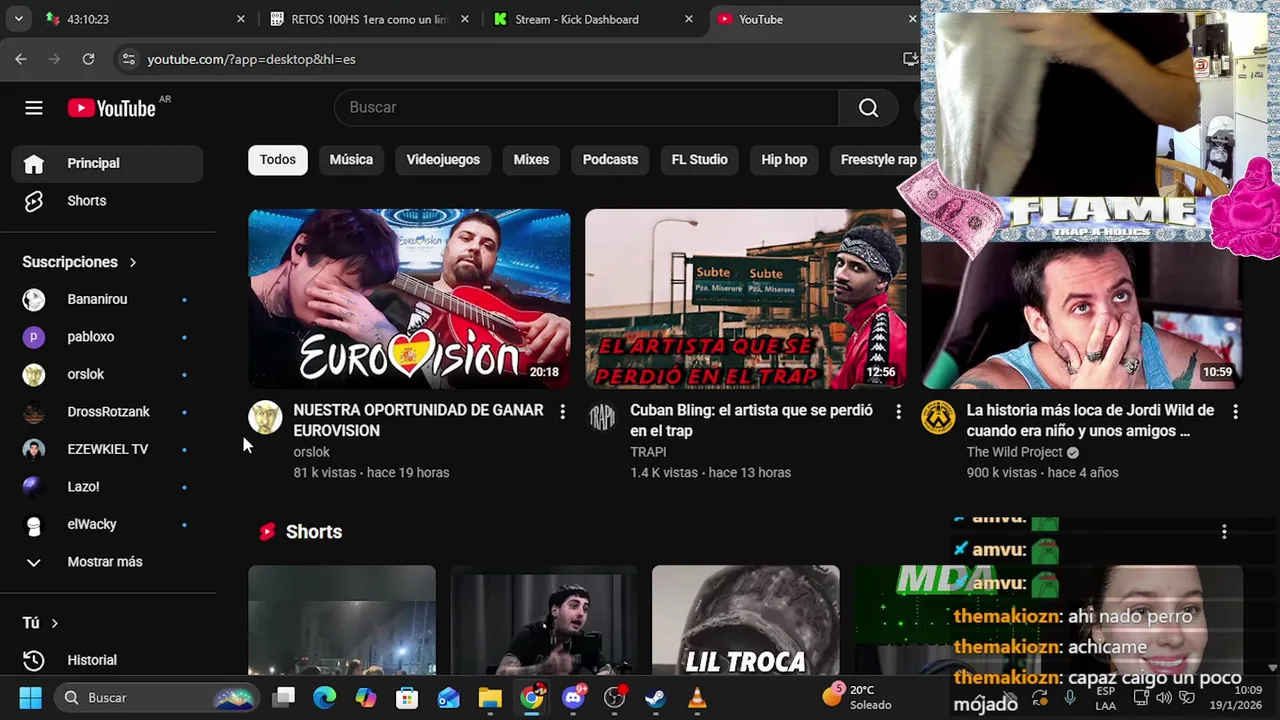Click TRAPI channel avatar beside Cuban Bling video
The width and height of the screenshot is (1280, 720).
point(601,417)
